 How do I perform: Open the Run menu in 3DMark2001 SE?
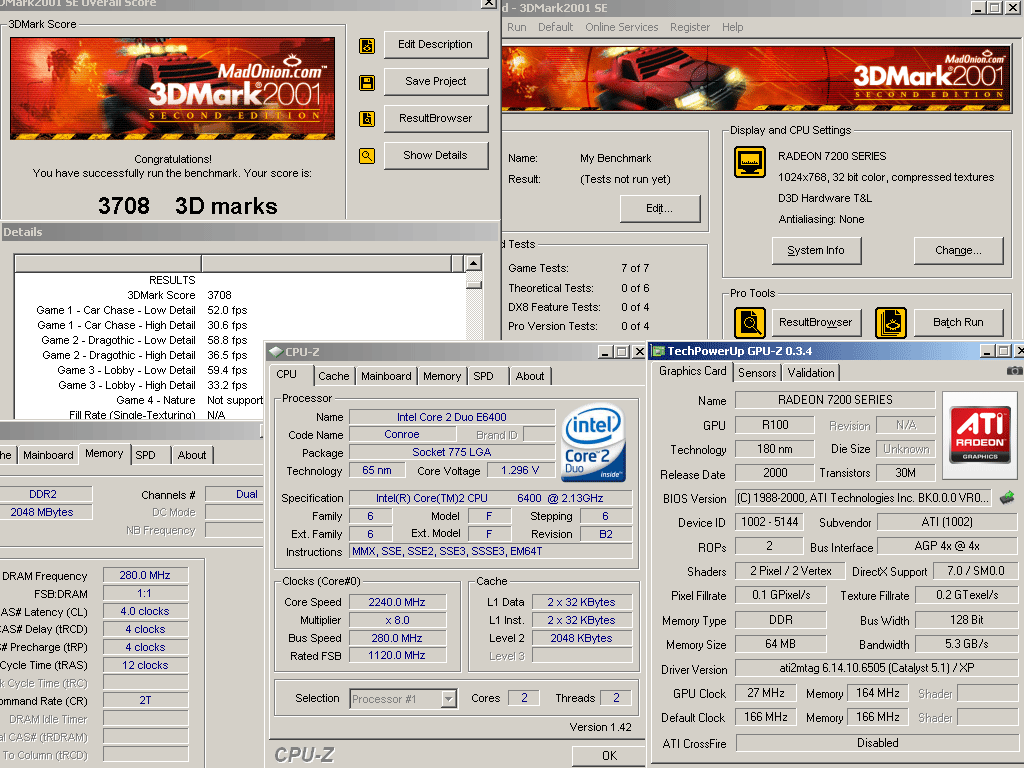click(x=517, y=27)
